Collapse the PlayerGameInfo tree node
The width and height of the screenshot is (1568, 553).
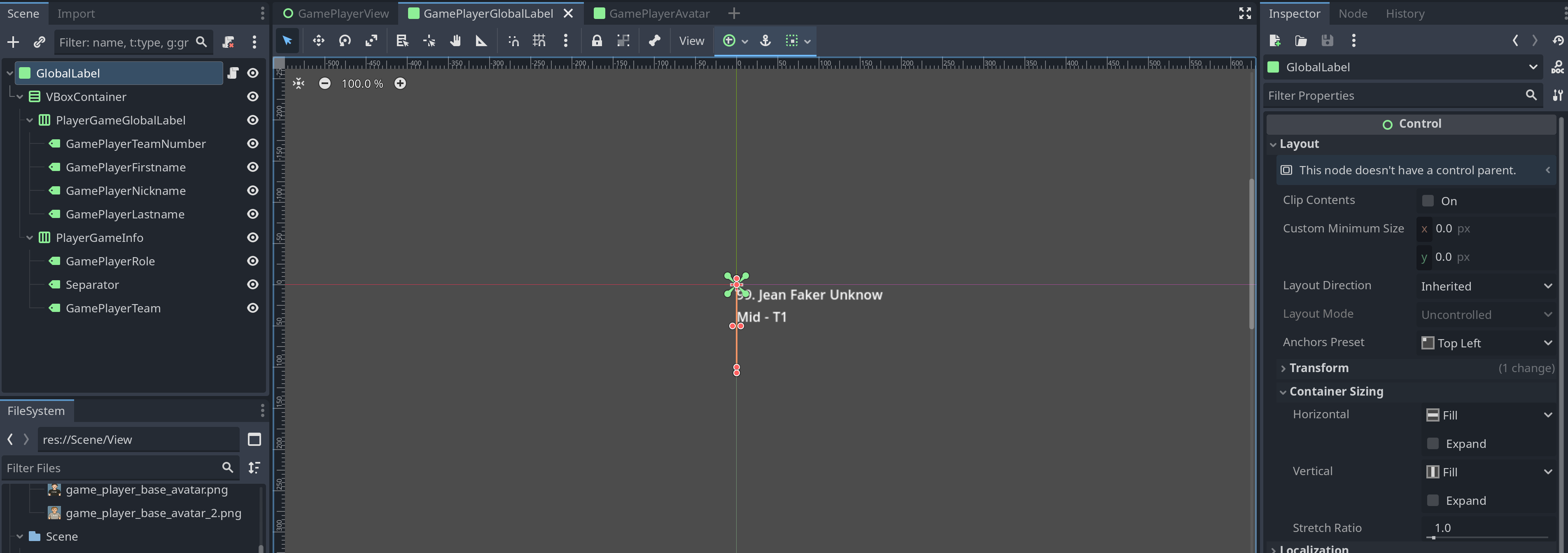pos(30,238)
